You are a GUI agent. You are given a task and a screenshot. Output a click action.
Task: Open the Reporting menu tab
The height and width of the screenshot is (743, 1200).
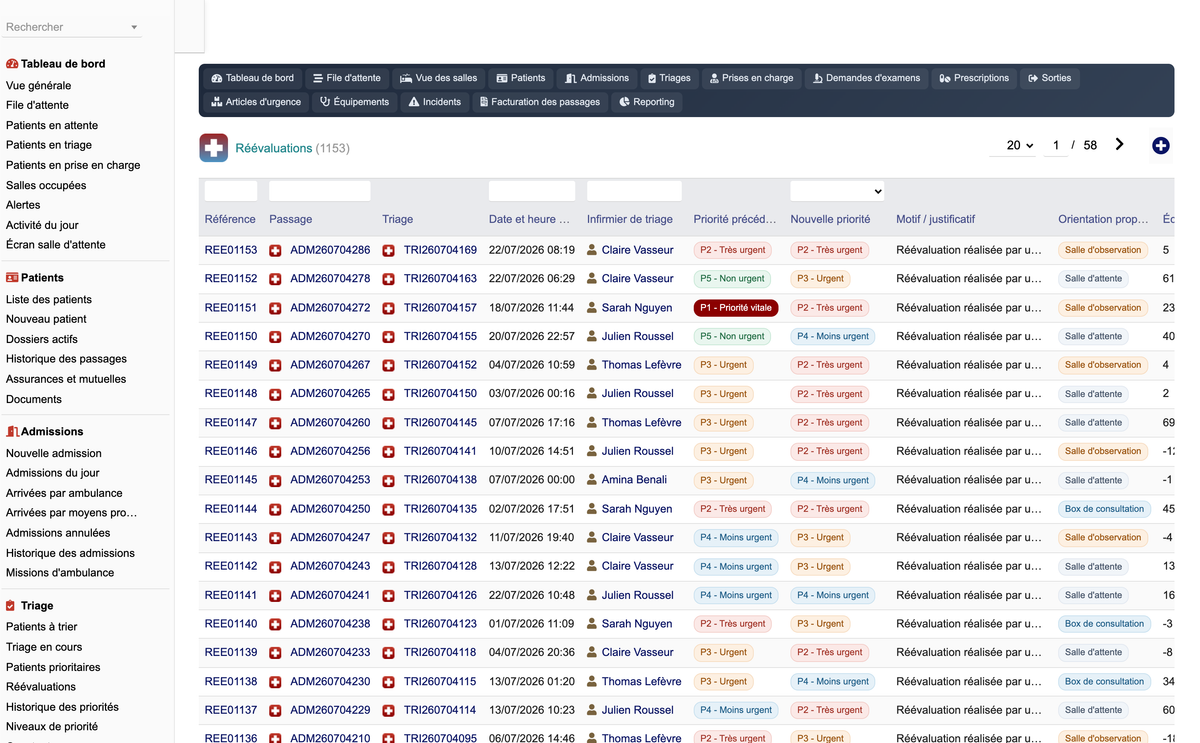click(647, 102)
